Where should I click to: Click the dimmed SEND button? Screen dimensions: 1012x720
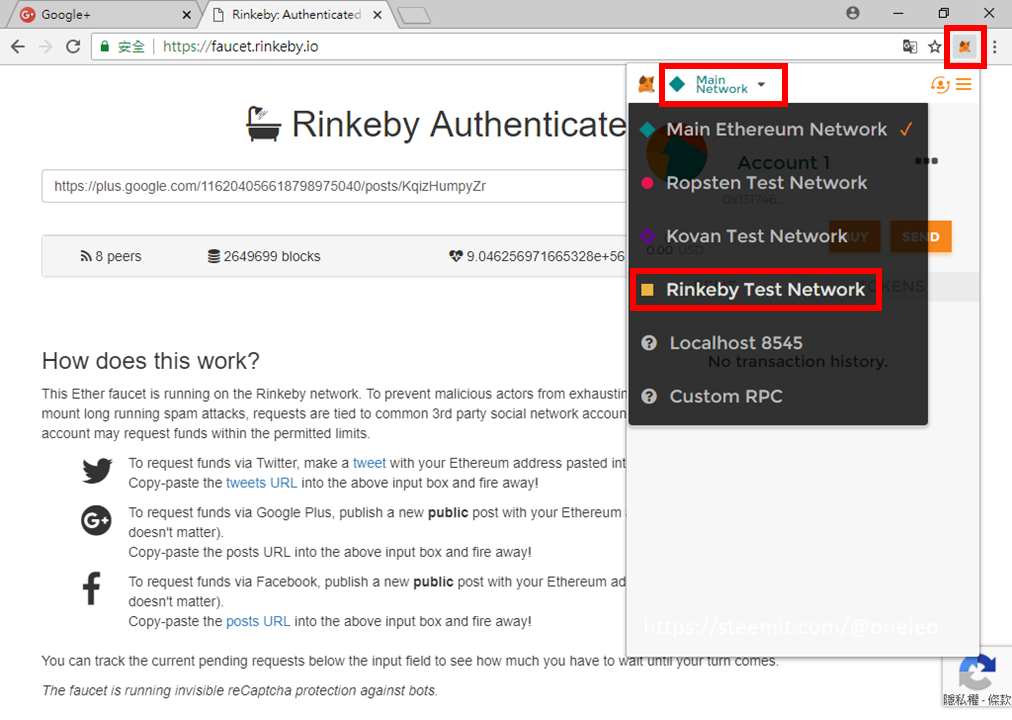(x=920, y=237)
